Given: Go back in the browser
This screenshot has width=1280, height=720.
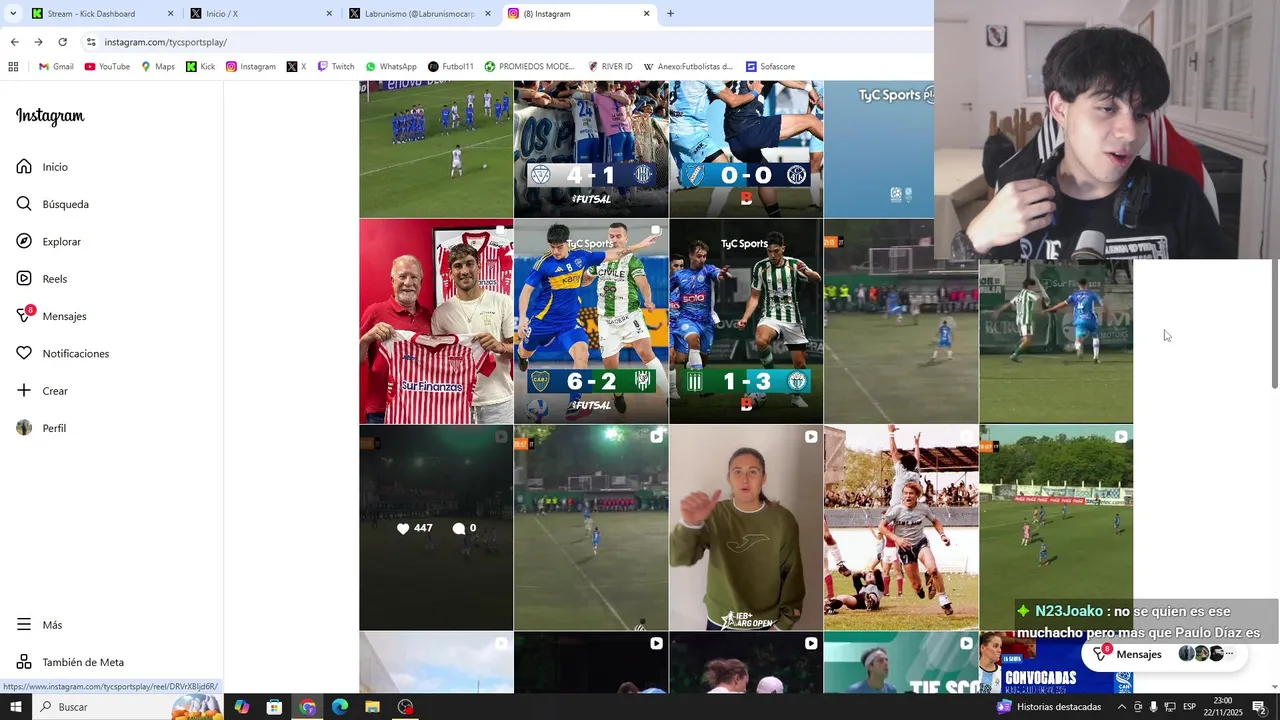Looking at the screenshot, I should click(x=14, y=42).
